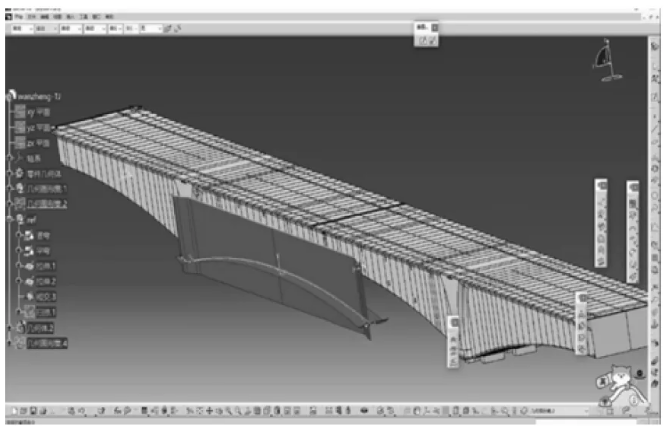The height and width of the screenshot is (429, 669).
Task: Click the Zoom In magnifier icon
Action: click(x=229, y=411)
